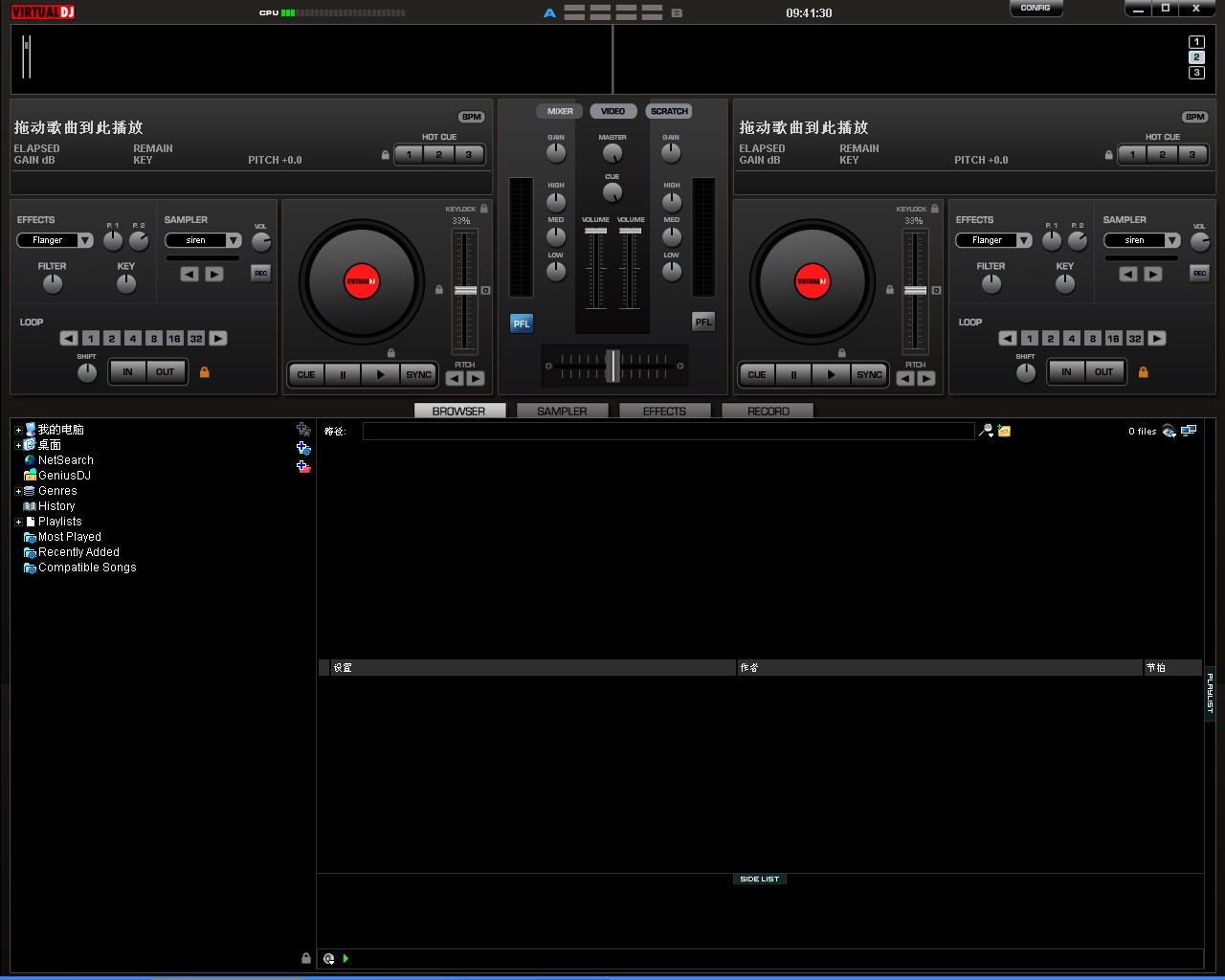Open the left Flanger effect dropdown
Image resolution: width=1225 pixels, height=980 pixels.
85,240
